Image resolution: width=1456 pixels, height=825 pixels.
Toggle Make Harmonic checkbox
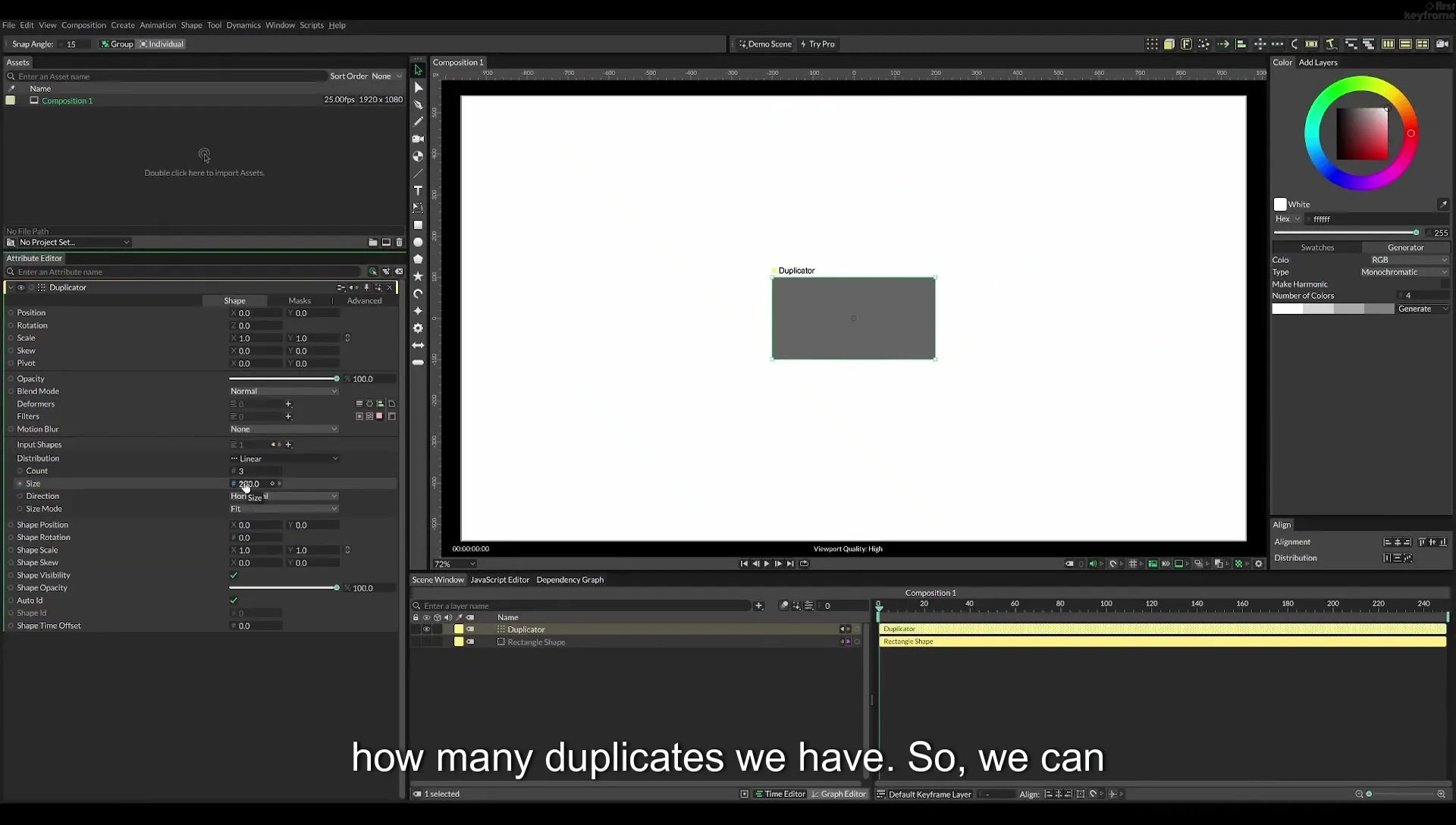point(1444,284)
